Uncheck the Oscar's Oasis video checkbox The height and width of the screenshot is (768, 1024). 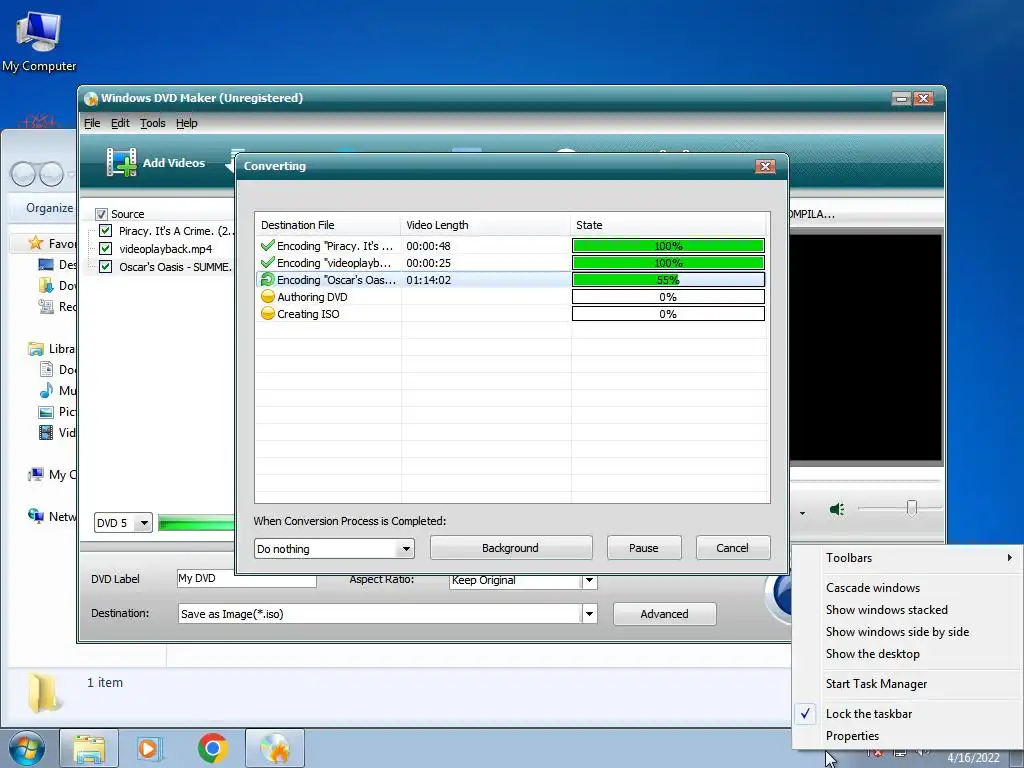[x=105, y=266]
